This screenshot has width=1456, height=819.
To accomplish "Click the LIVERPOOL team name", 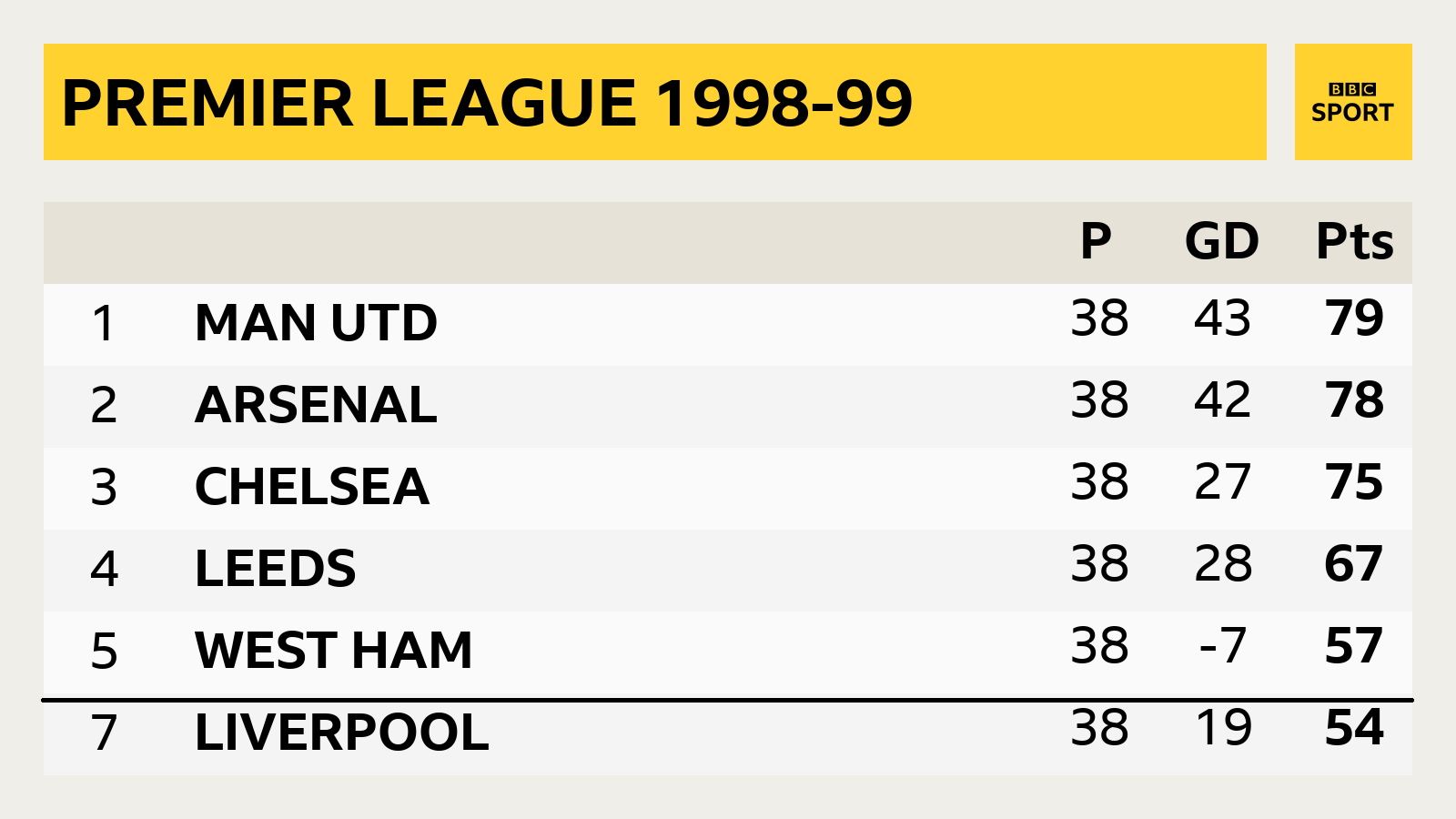I will tap(342, 733).
